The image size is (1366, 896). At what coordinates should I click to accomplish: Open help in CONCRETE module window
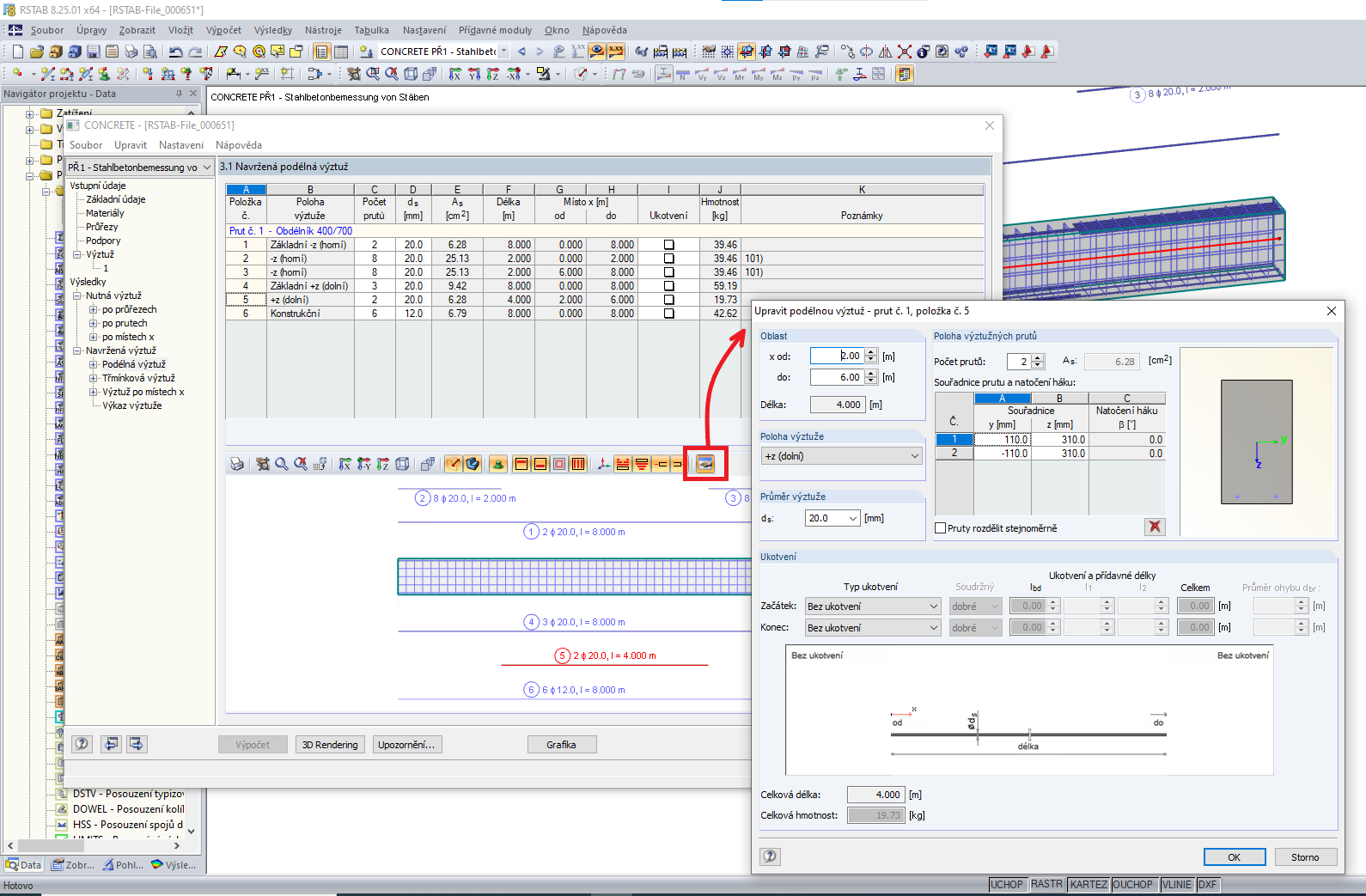tap(82, 744)
